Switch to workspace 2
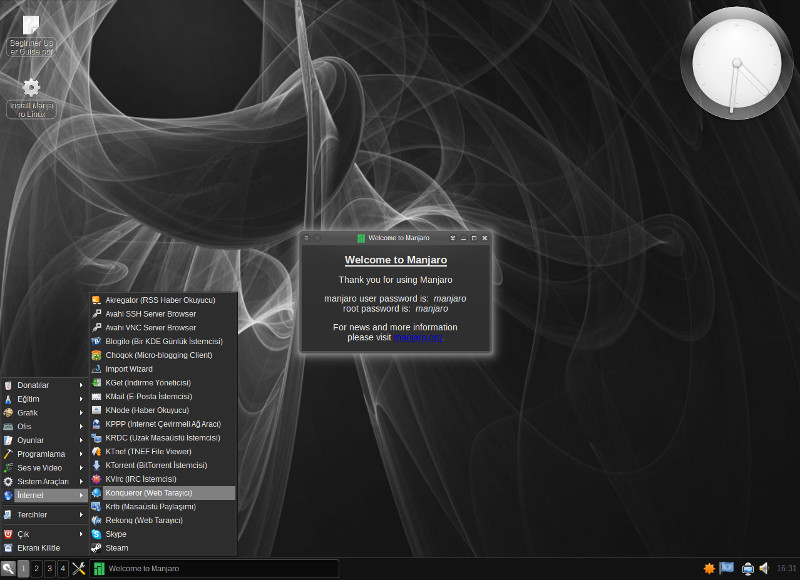The height and width of the screenshot is (580, 800). pos(36,568)
